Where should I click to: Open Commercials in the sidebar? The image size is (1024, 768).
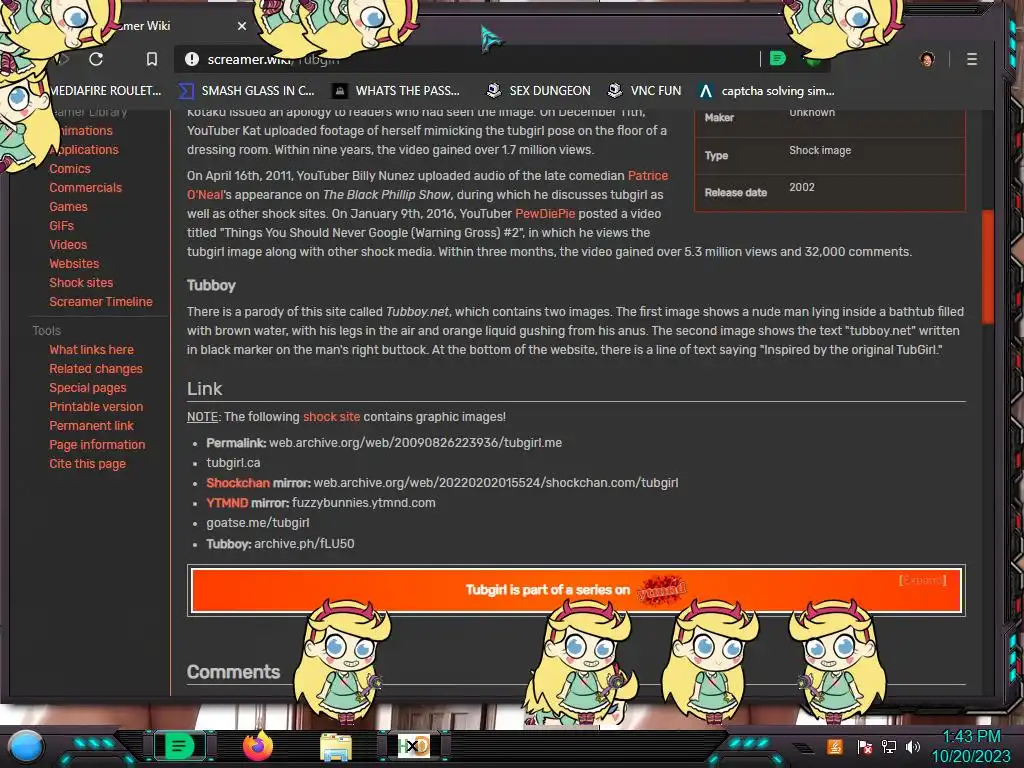coord(86,187)
